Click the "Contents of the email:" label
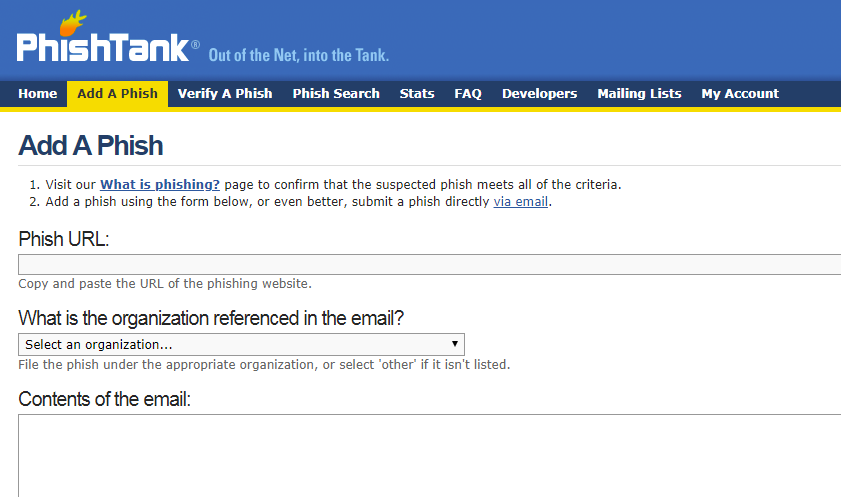Screen dimensions: 841x497 104,399
